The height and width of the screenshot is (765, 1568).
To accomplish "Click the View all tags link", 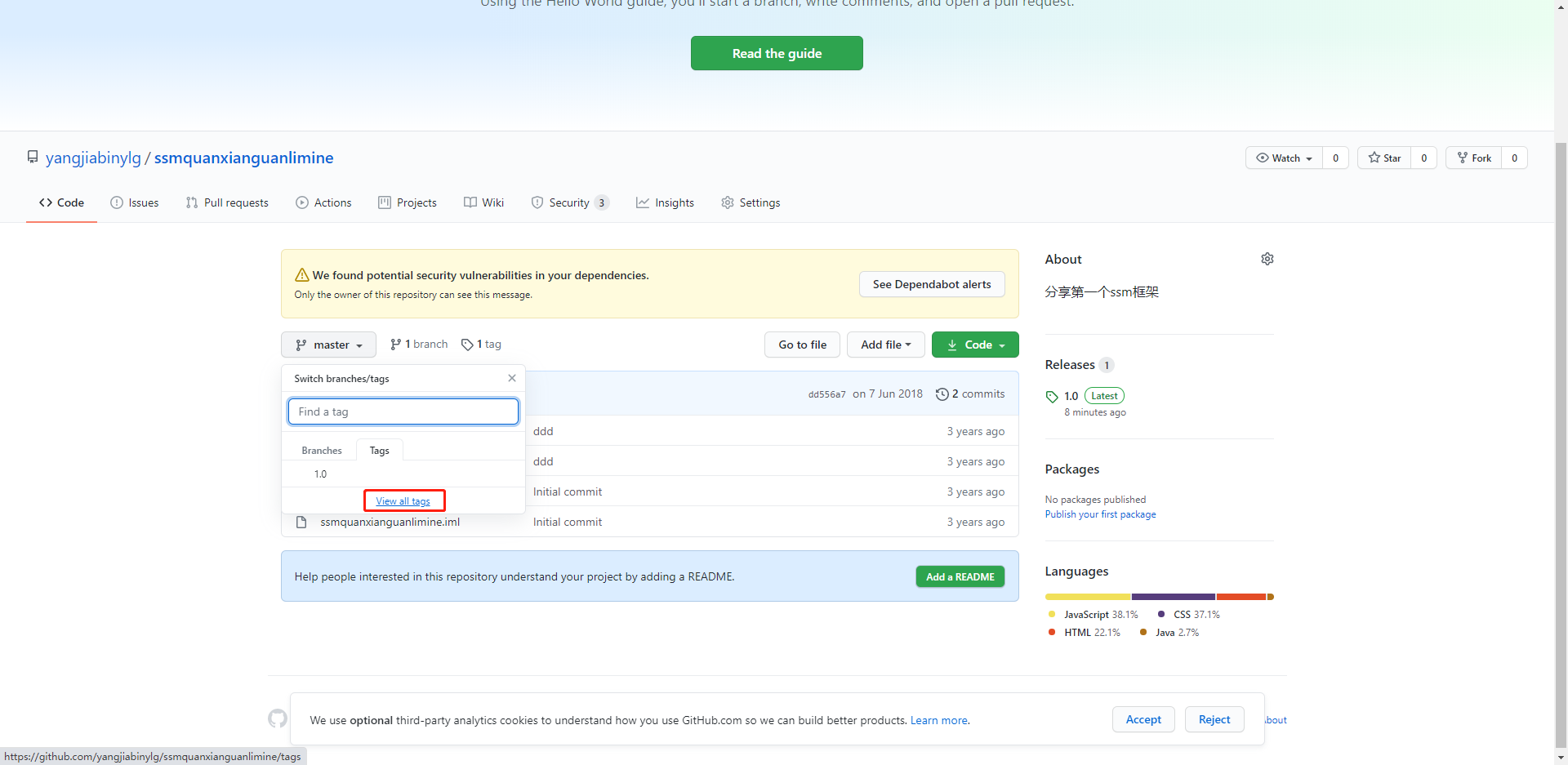I will 403,500.
